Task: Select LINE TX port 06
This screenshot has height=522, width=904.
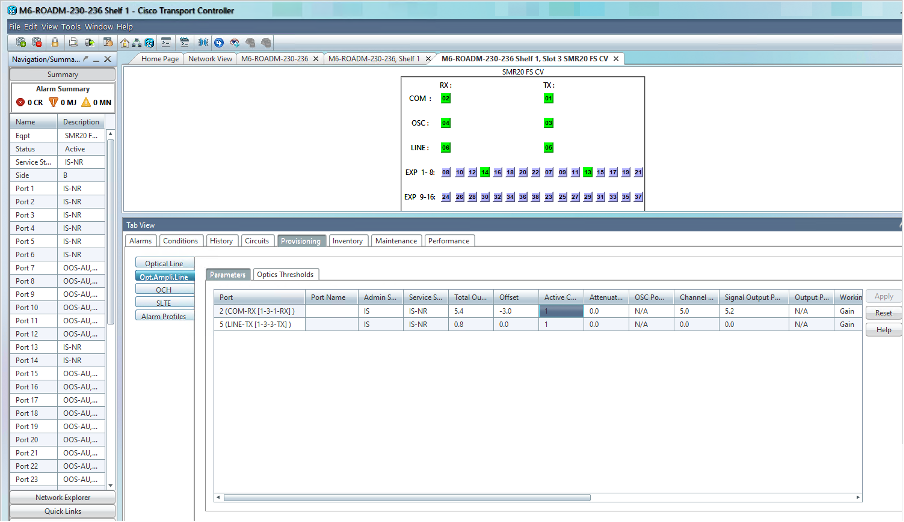Action: coord(548,148)
